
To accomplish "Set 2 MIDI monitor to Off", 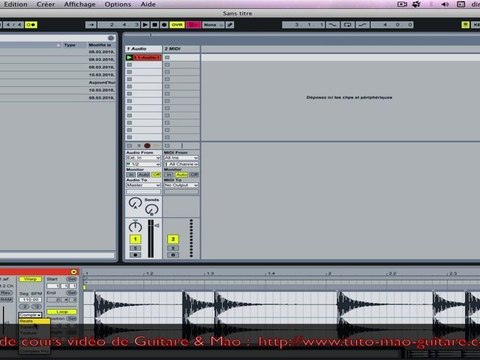I will [x=194, y=175].
